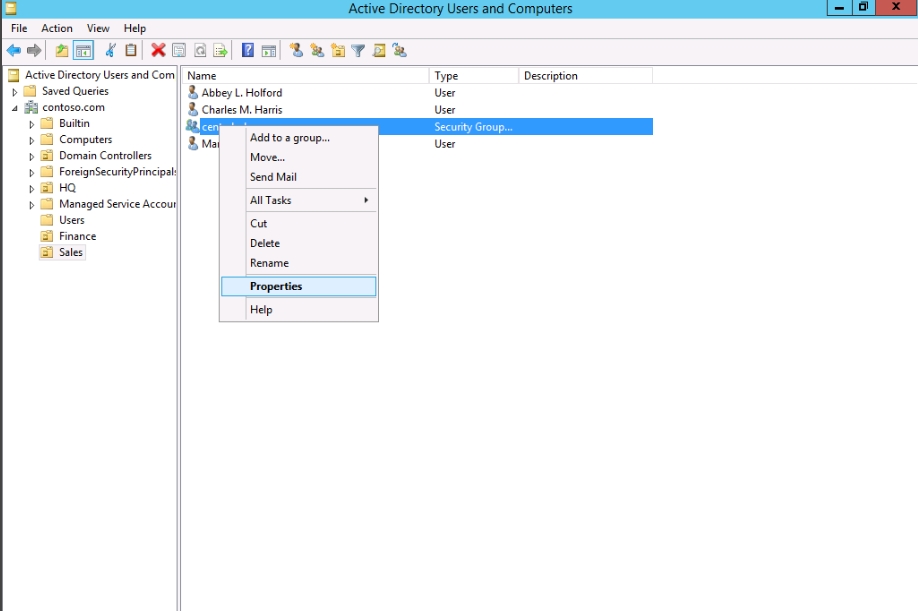The image size is (918, 611).
Task: Select the Abbey L. Holford user entry
Action: [x=241, y=93]
